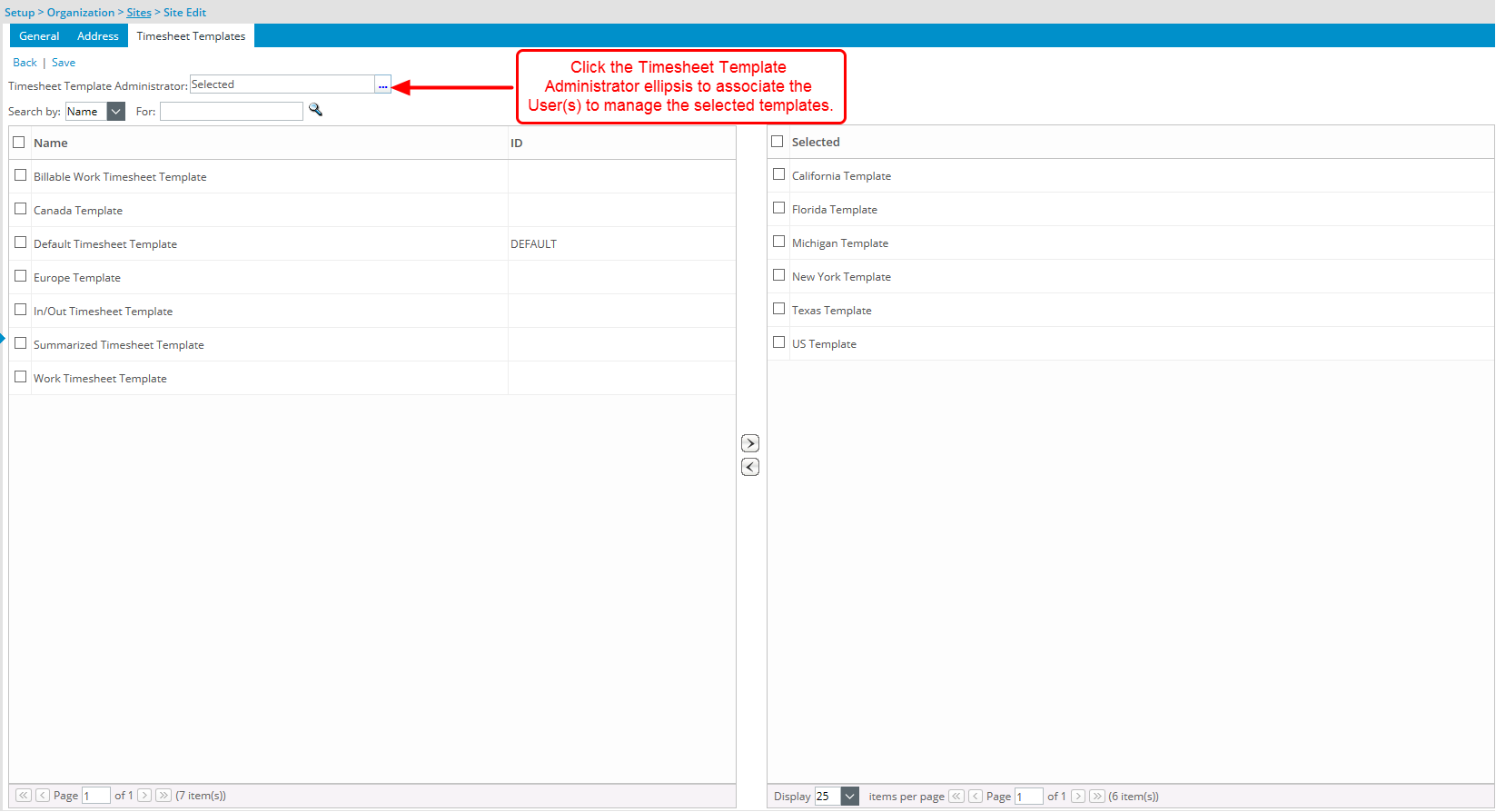Click the Work Timesheet Template name

click(100, 378)
